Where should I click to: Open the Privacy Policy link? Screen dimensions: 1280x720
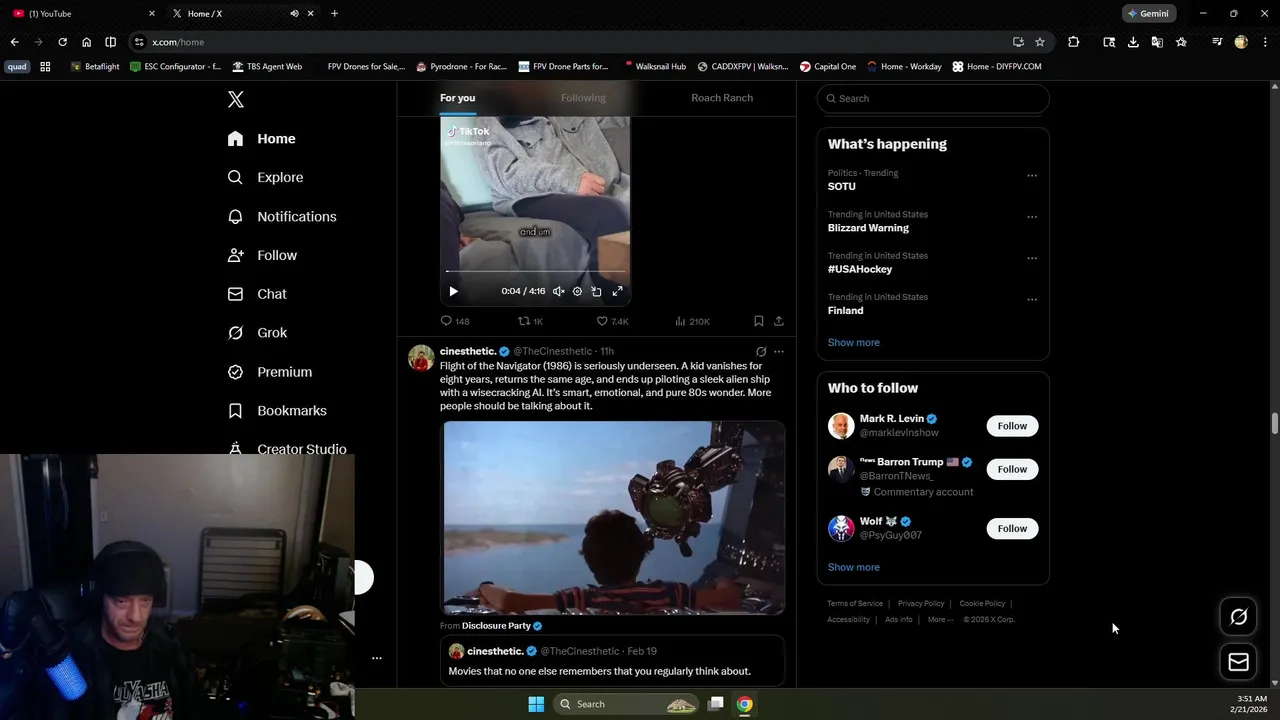pos(921,603)
